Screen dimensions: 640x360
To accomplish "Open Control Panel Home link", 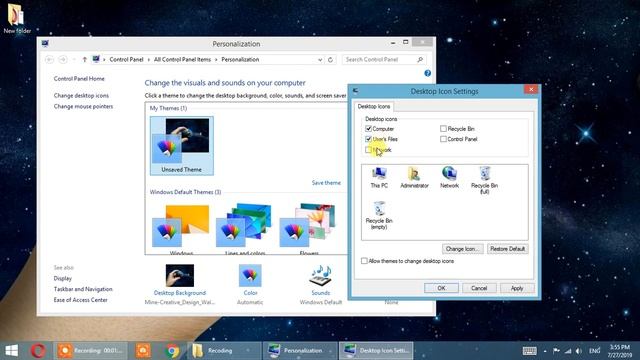I will pyautogui.click(x=79, y=79).
